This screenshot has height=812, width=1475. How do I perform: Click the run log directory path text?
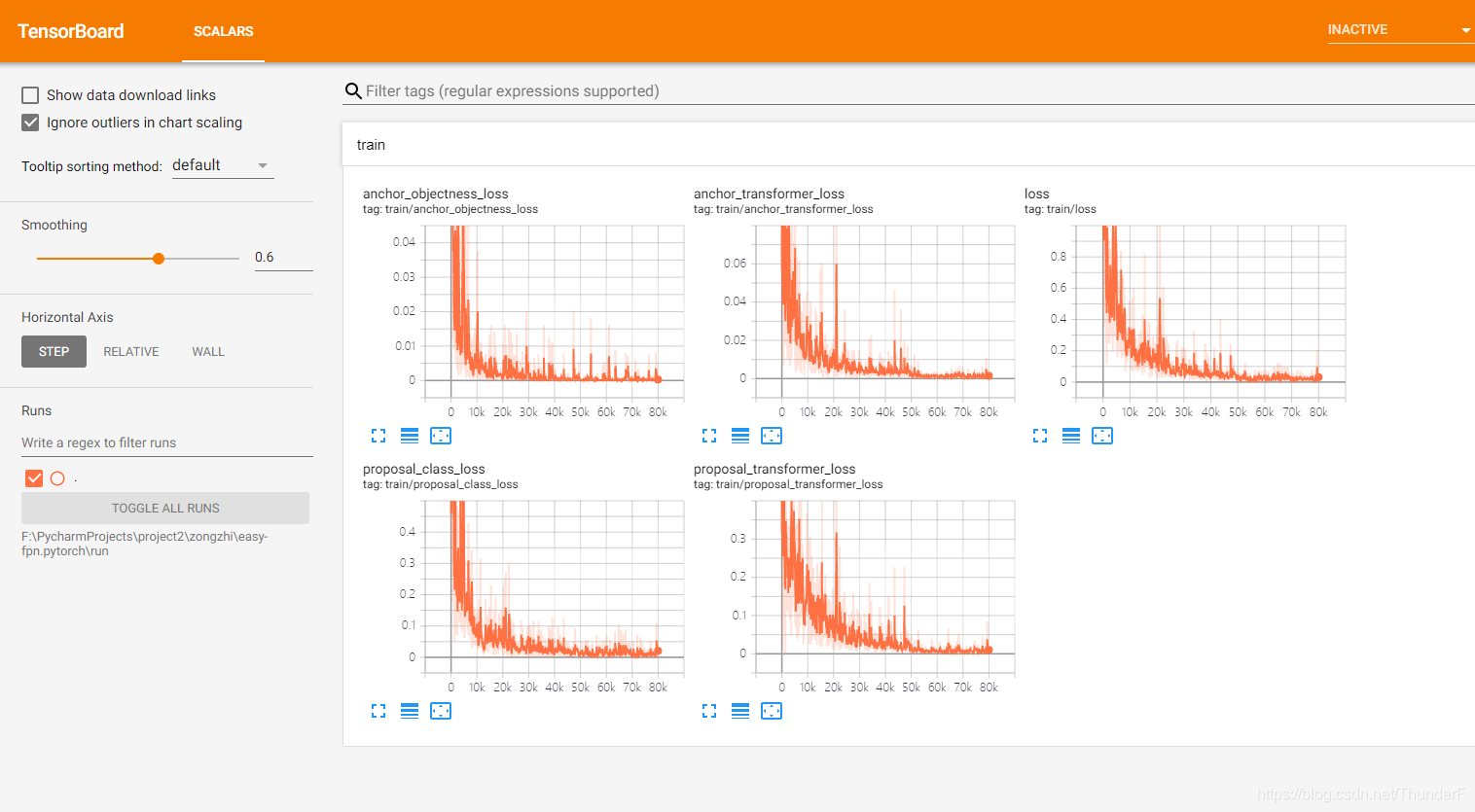(144, 544)
